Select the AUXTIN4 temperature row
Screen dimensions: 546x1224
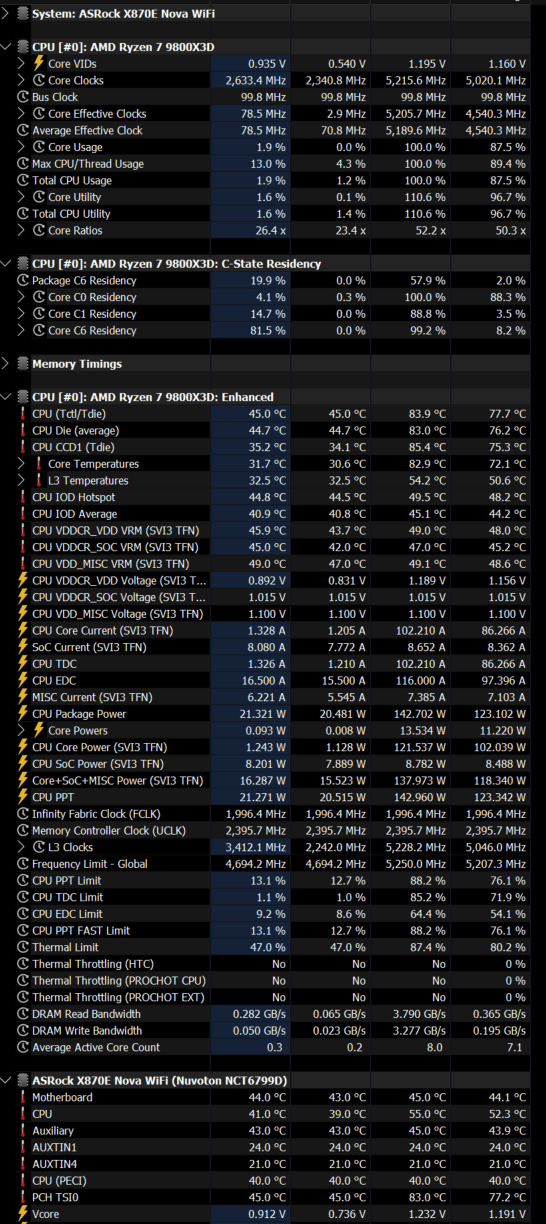pos(273,1163)
